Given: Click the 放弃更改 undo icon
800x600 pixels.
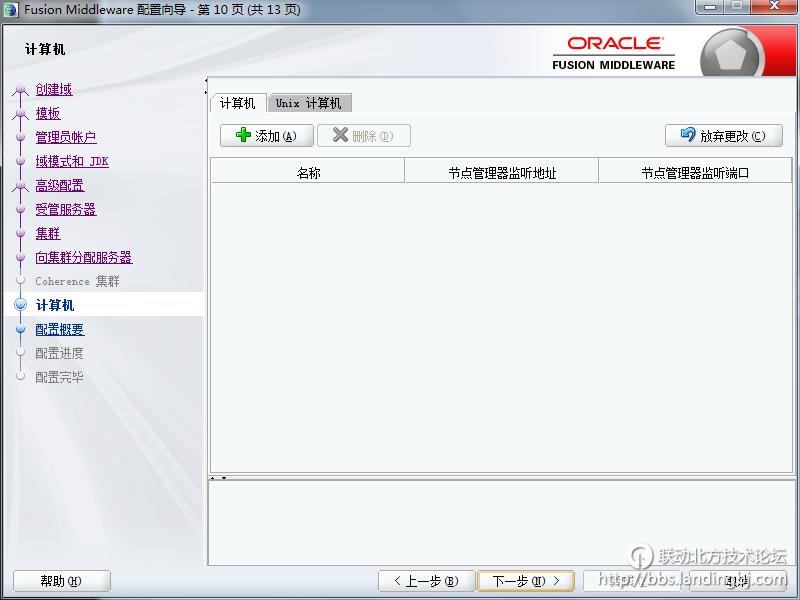Looking at the screenshot, I should pos(687,135).
